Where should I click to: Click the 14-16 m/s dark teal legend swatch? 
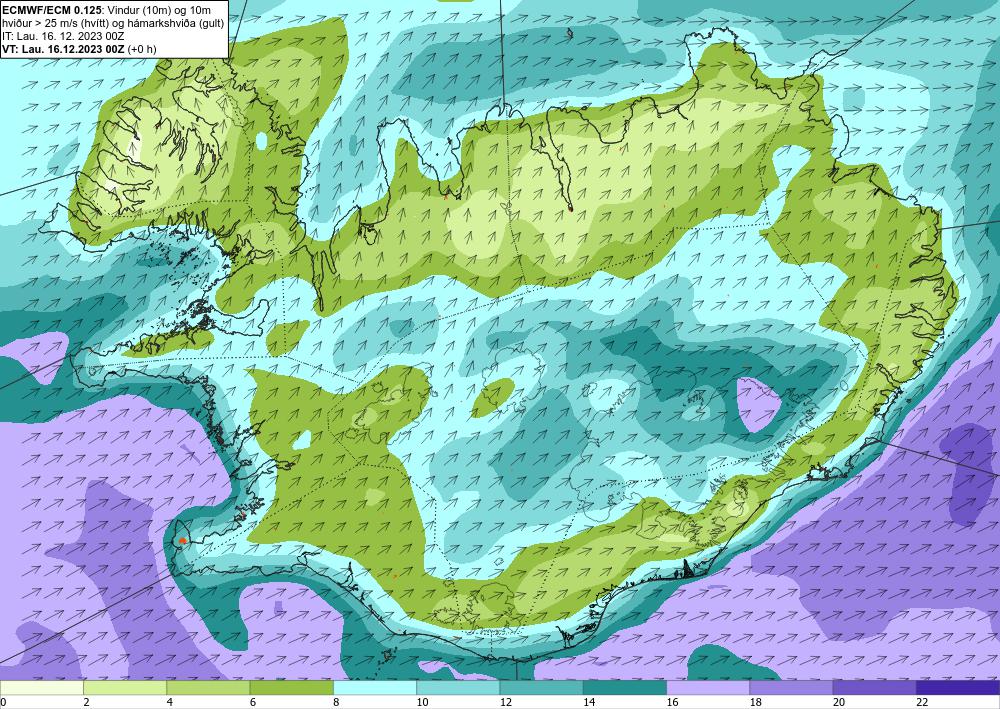(625, 687)
